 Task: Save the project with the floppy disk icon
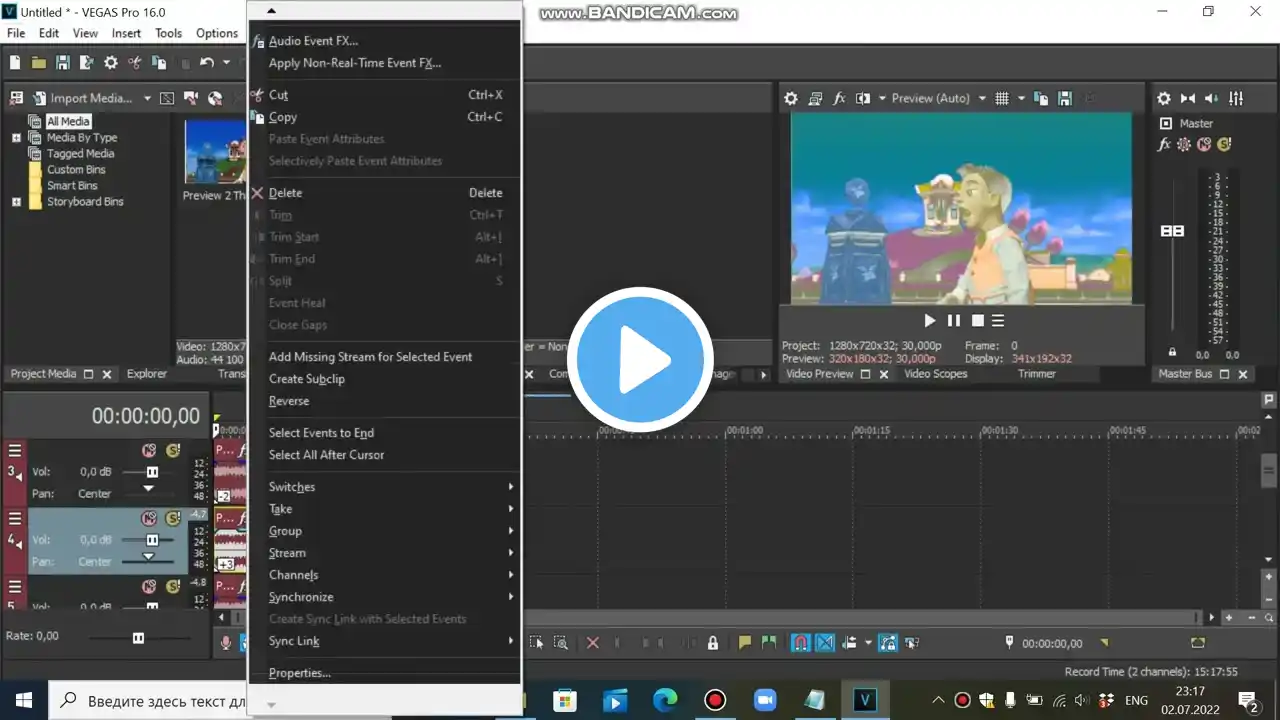point(62,62)
